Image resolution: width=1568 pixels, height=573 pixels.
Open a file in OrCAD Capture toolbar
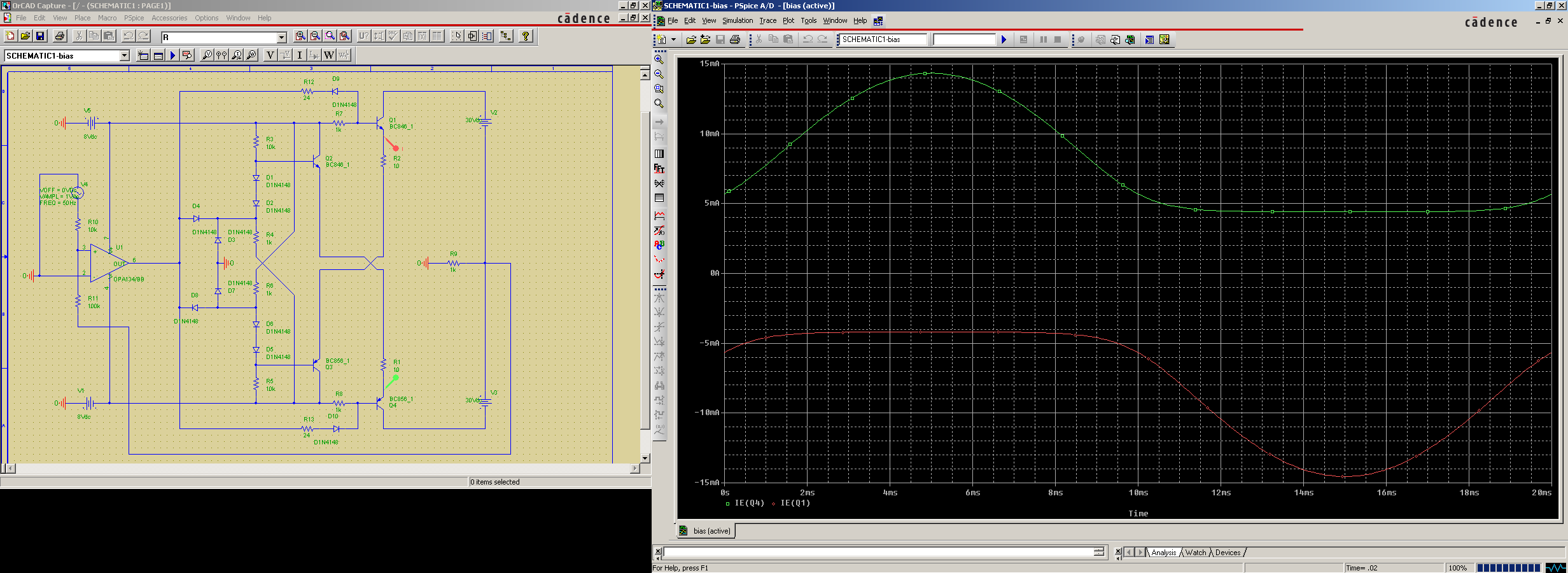[x=25, y=36]
